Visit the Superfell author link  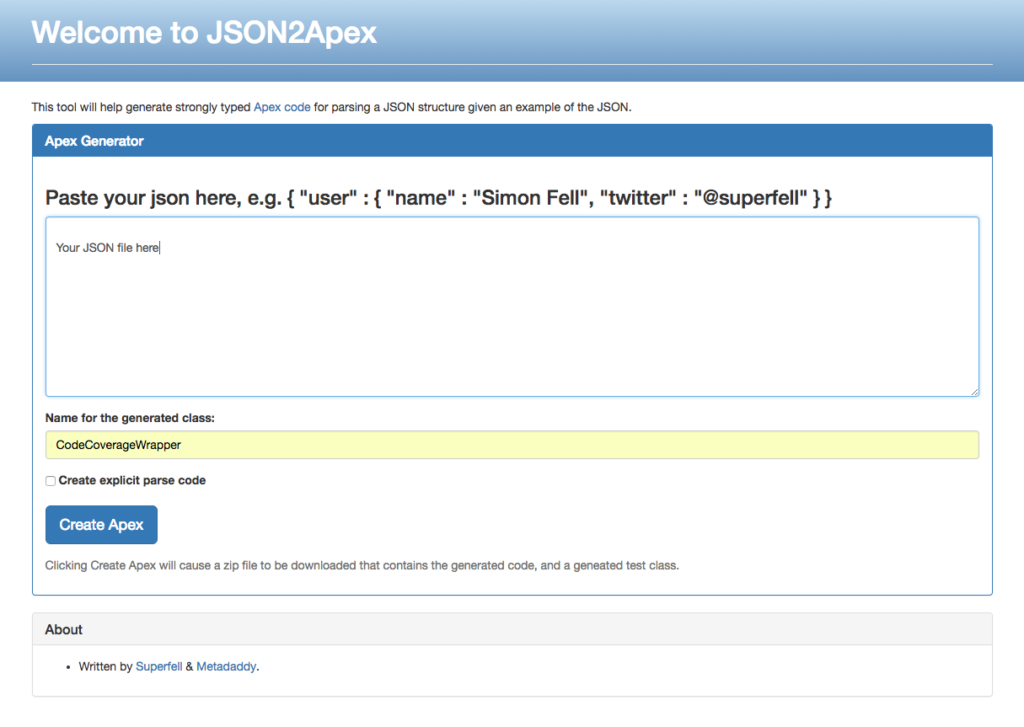coord(159,666)
